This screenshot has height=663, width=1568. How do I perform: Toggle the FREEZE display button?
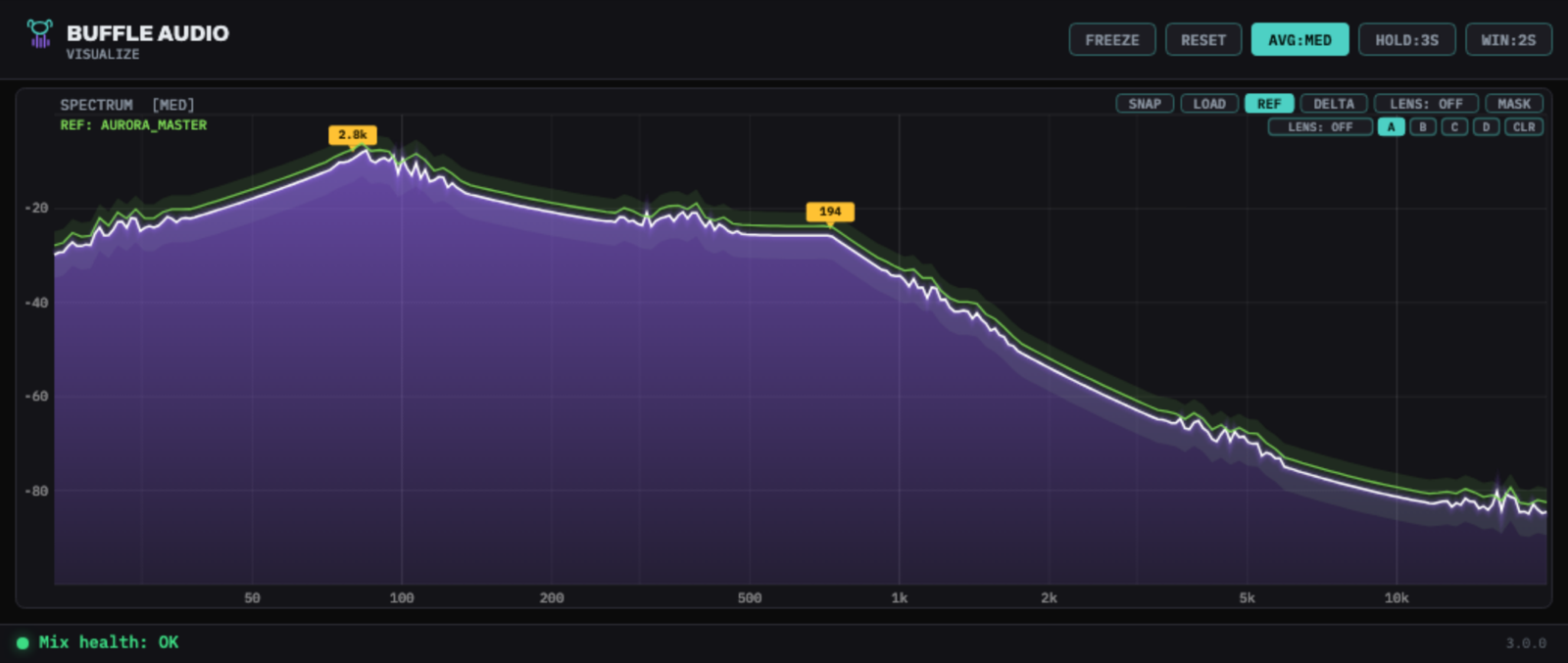click(x=1112, y=40)
